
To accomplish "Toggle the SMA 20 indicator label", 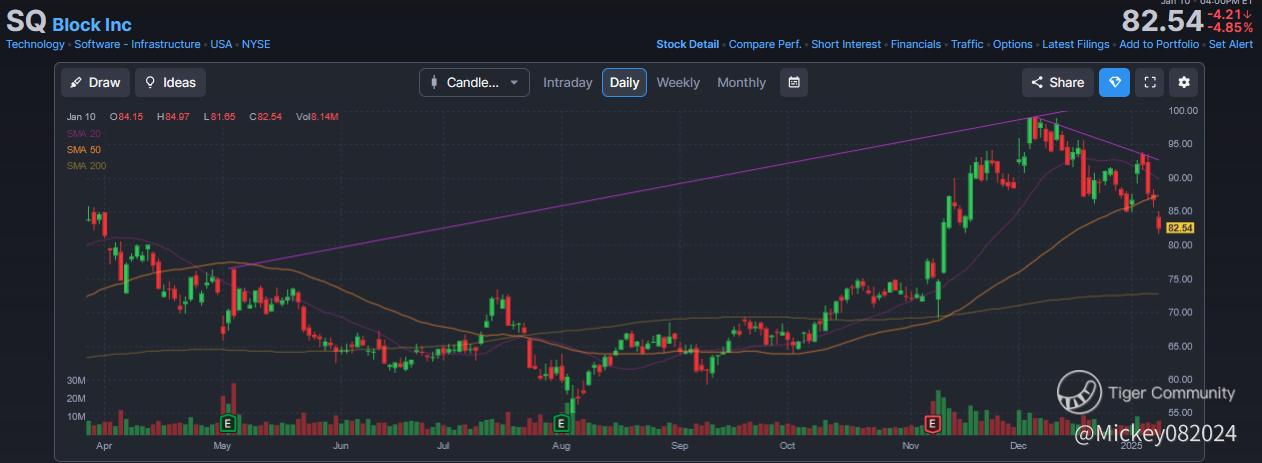I will [x=84, y=134].
